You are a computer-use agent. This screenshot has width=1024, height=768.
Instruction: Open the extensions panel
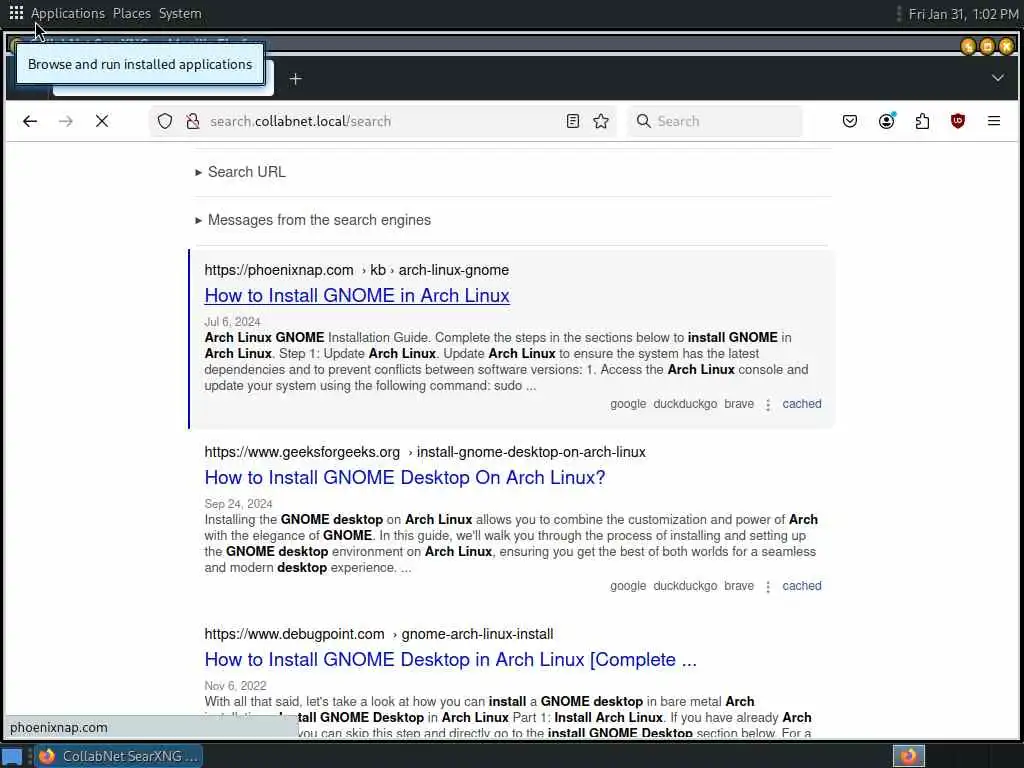[922, 121]
